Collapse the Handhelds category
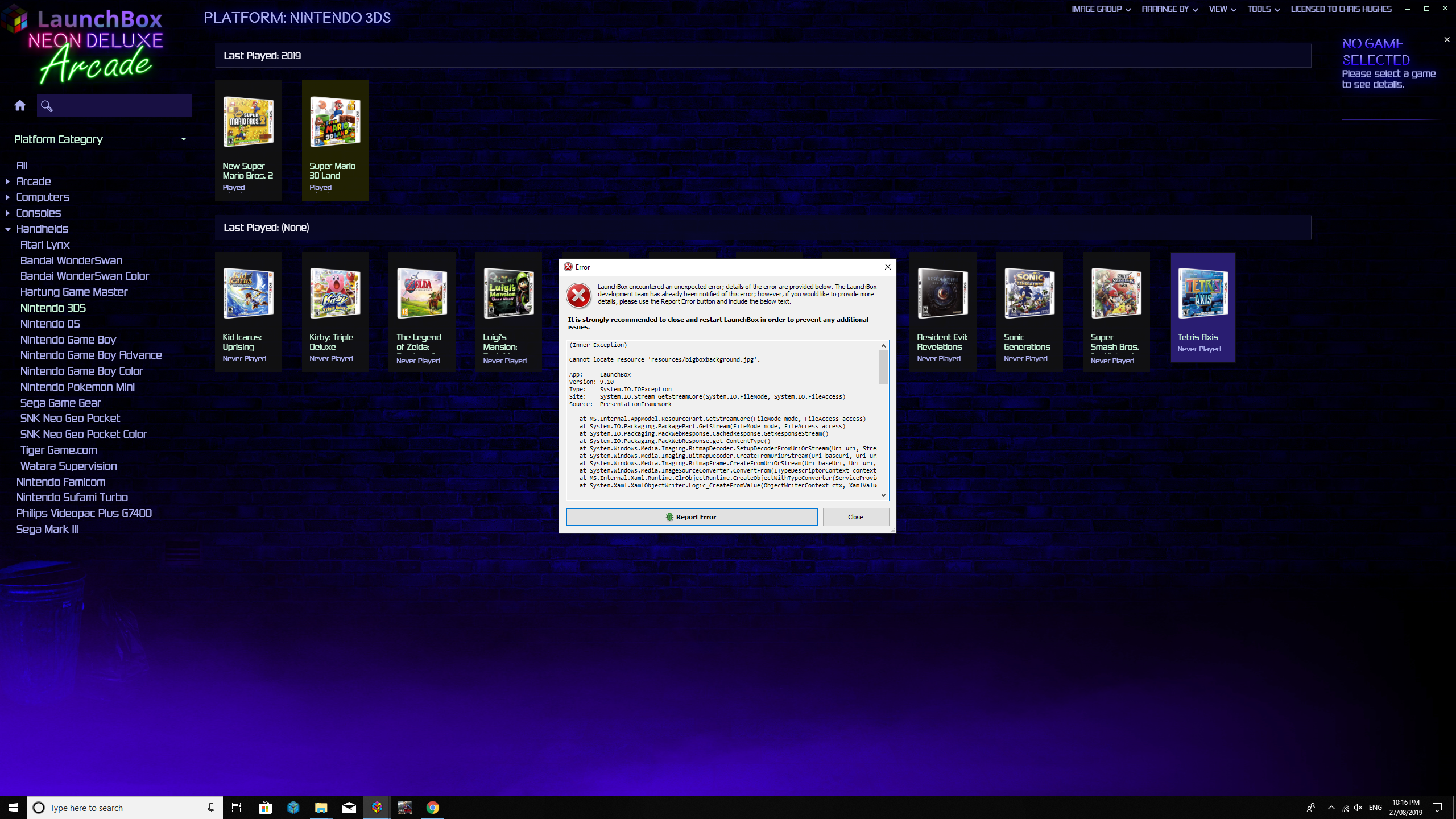1456x819 pixels. click(x=7, y=229)
